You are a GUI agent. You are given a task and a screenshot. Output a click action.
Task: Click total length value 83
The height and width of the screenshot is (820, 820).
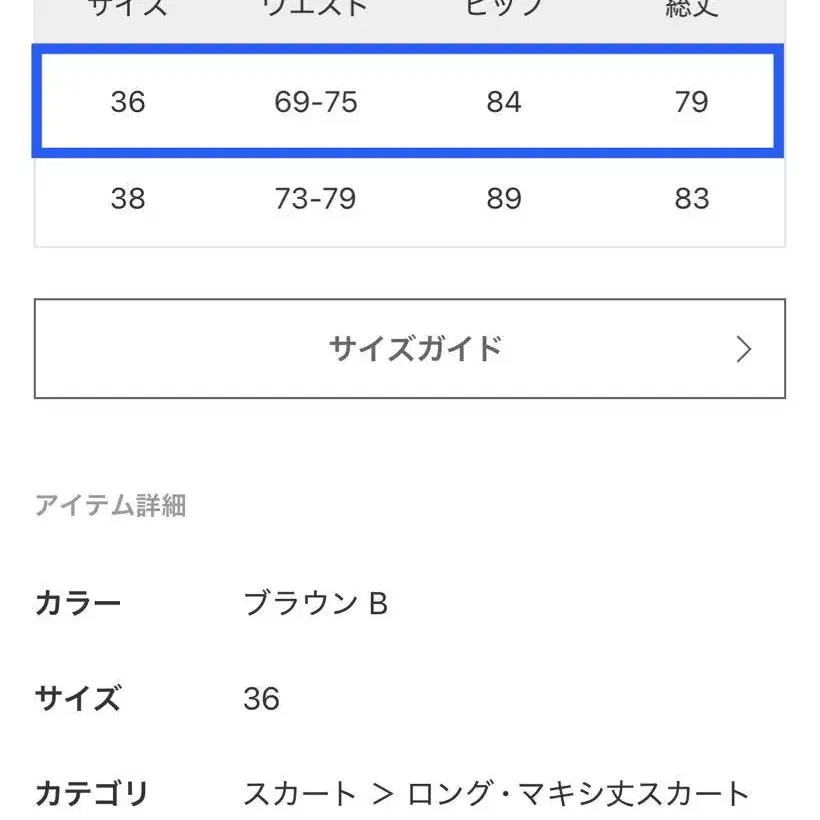pos(691,199)
